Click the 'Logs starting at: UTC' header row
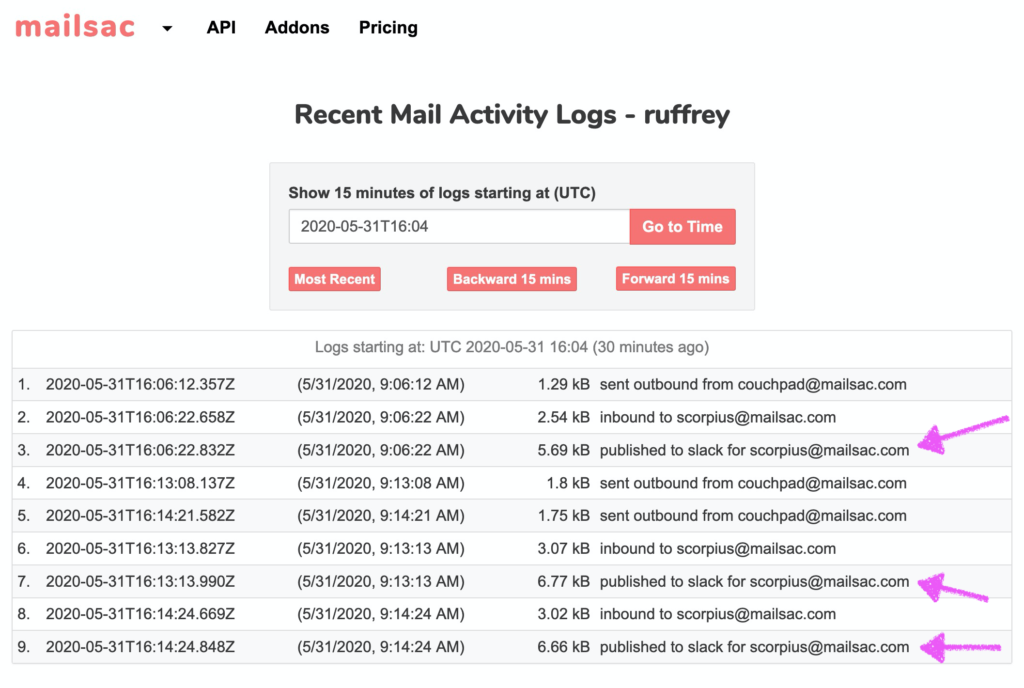This screenshot has height=688, width=1024. click(512, 347)
